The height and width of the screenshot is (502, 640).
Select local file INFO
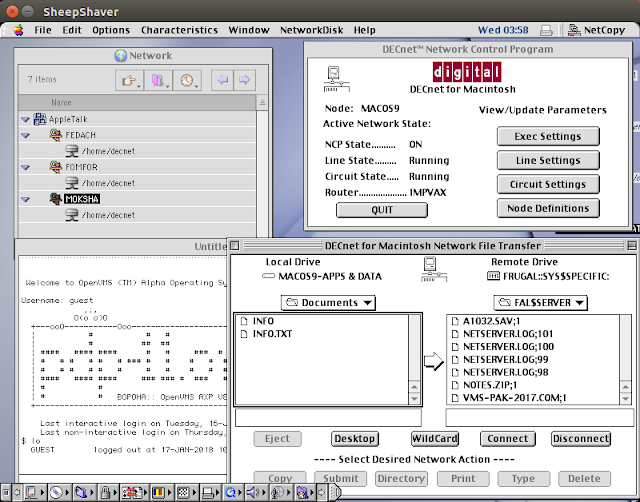pyautogui.click(x=263, y=321)
